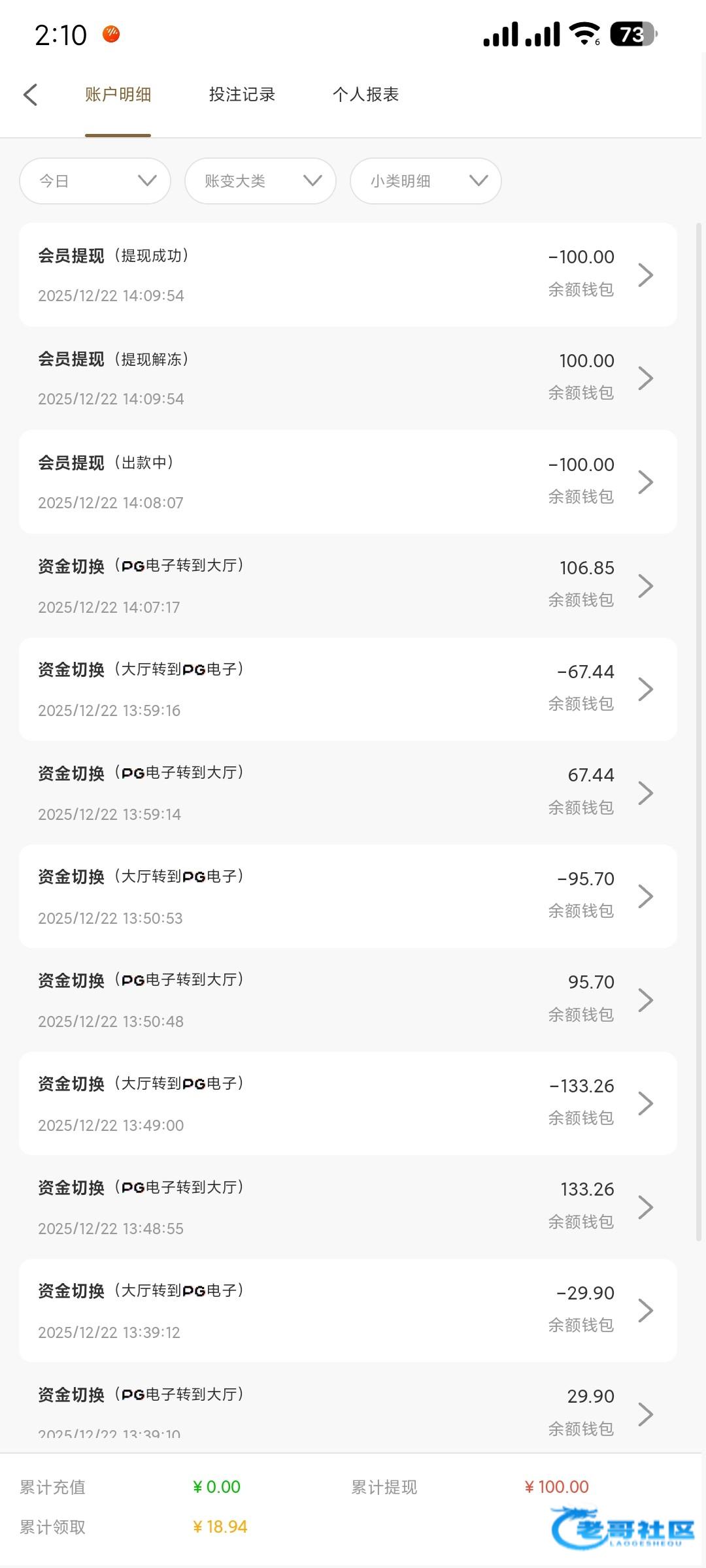This screenshot has width=706, height=1568.
Task: Open the 今日 date filter dropdown
Action: (95, 181)
